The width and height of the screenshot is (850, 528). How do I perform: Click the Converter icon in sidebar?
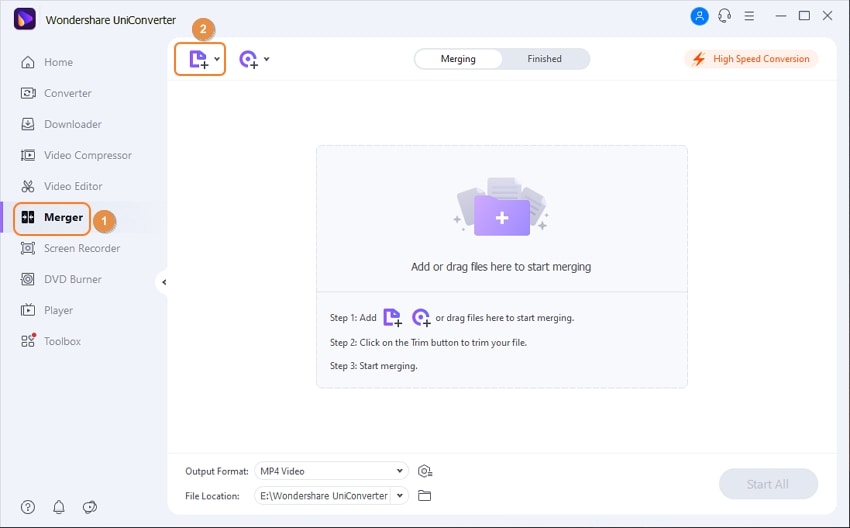click(28, 93)
